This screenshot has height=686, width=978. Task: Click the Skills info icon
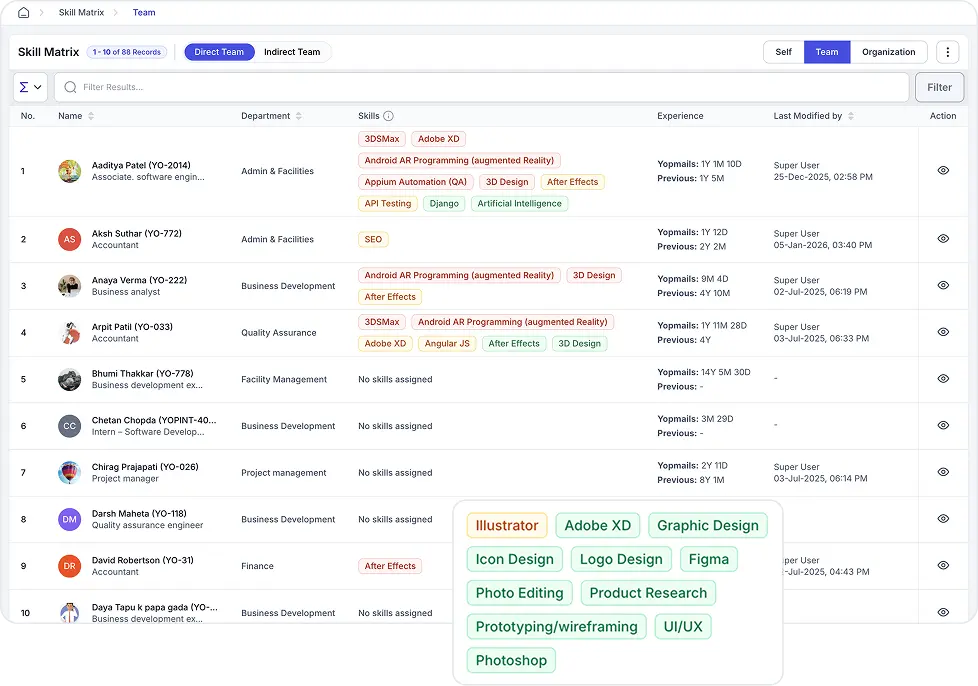[389, 116]
